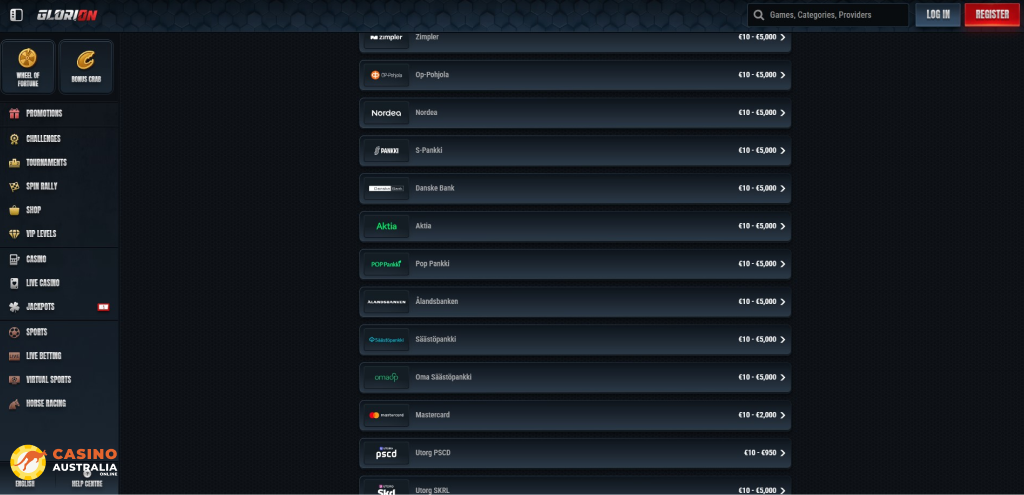Click the new badge beside Jackpots
The width and height of the screenshot is (1024, 495).
pyautogui.click(x=103, y=307)
